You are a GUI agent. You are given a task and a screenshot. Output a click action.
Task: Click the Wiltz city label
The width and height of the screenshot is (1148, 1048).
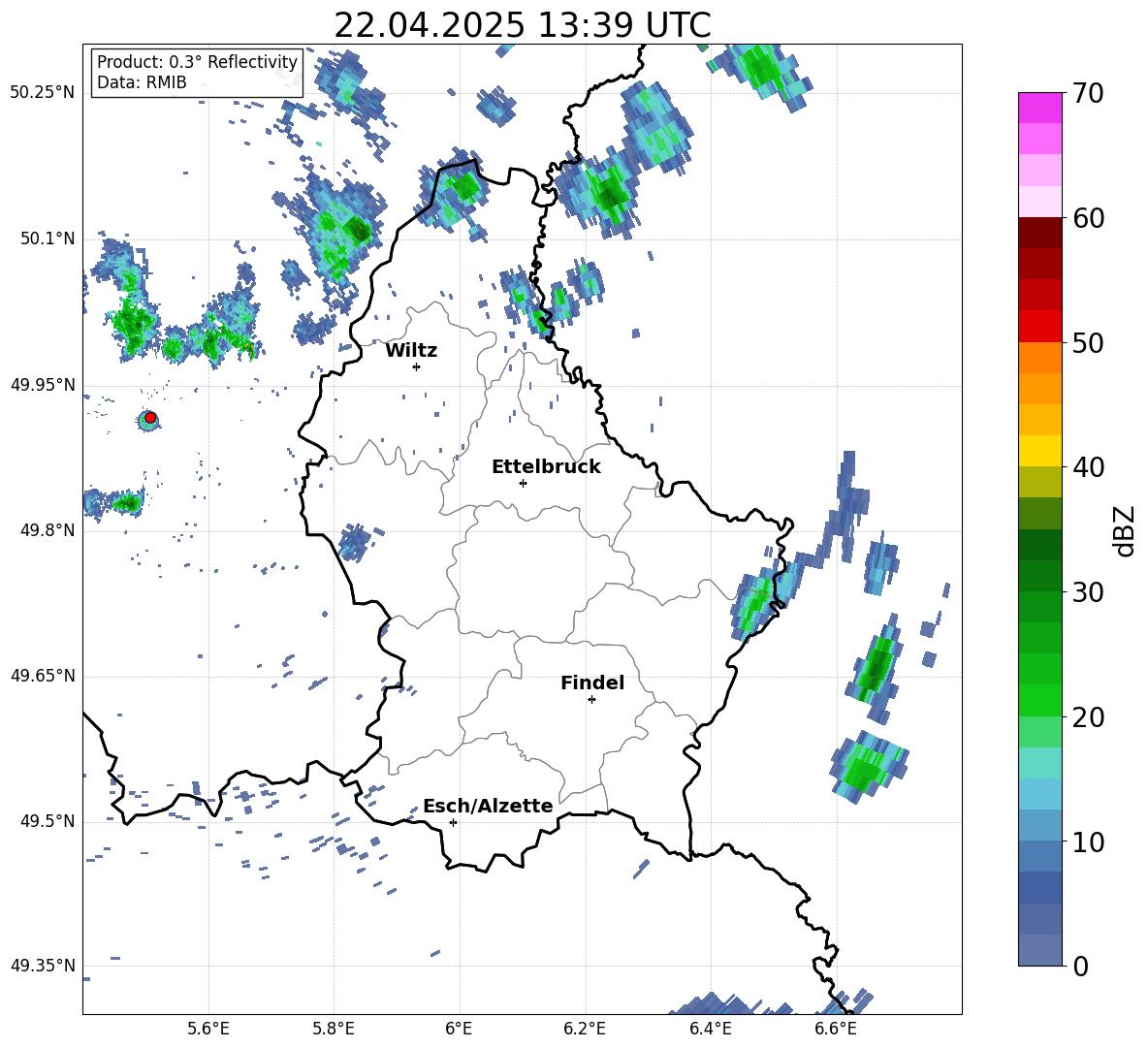click(x=411, y=351)
